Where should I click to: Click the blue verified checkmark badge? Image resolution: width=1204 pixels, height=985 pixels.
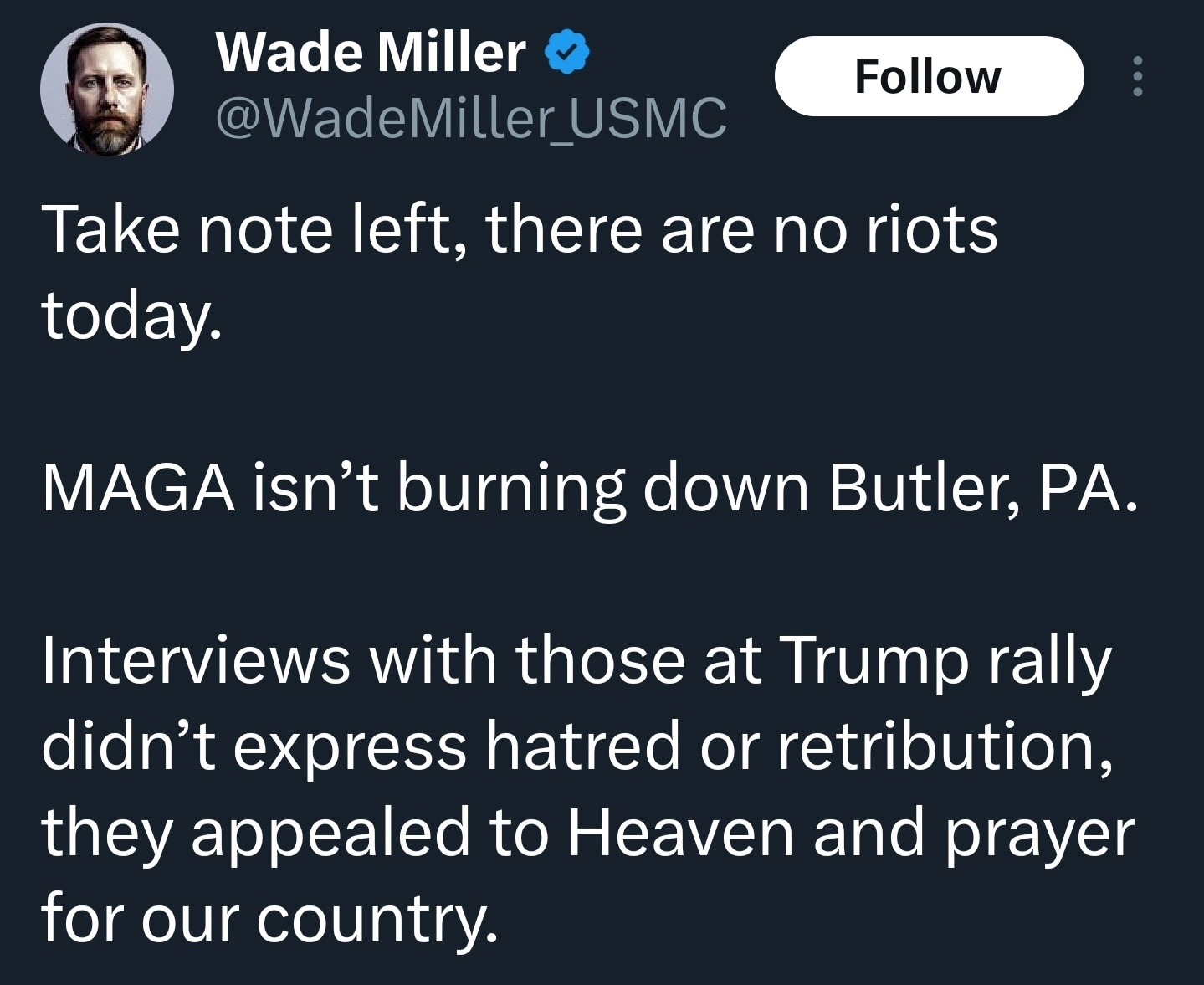tap(567, 53)
